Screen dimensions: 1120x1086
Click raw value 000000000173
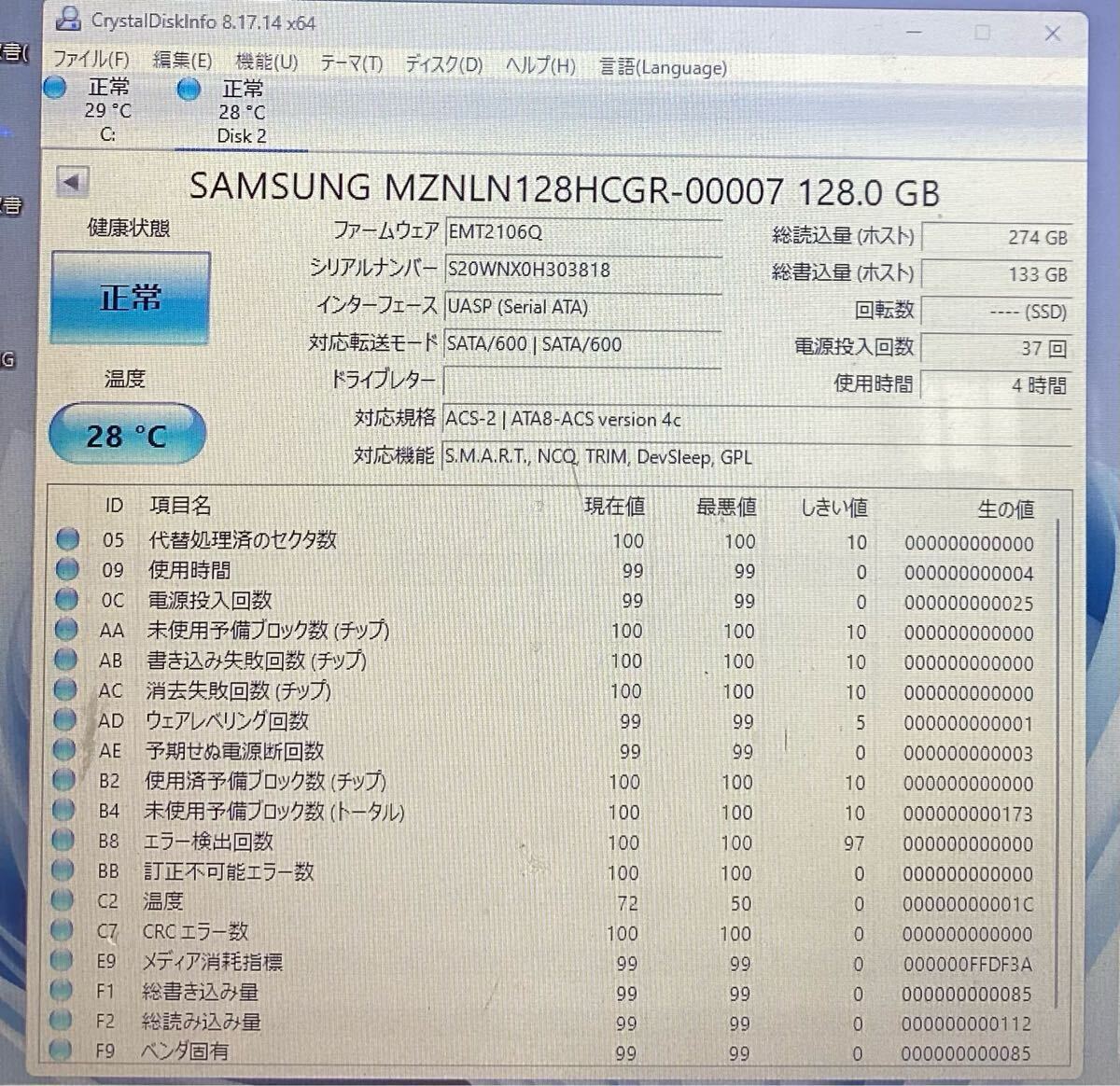click(x=968, y=814)
